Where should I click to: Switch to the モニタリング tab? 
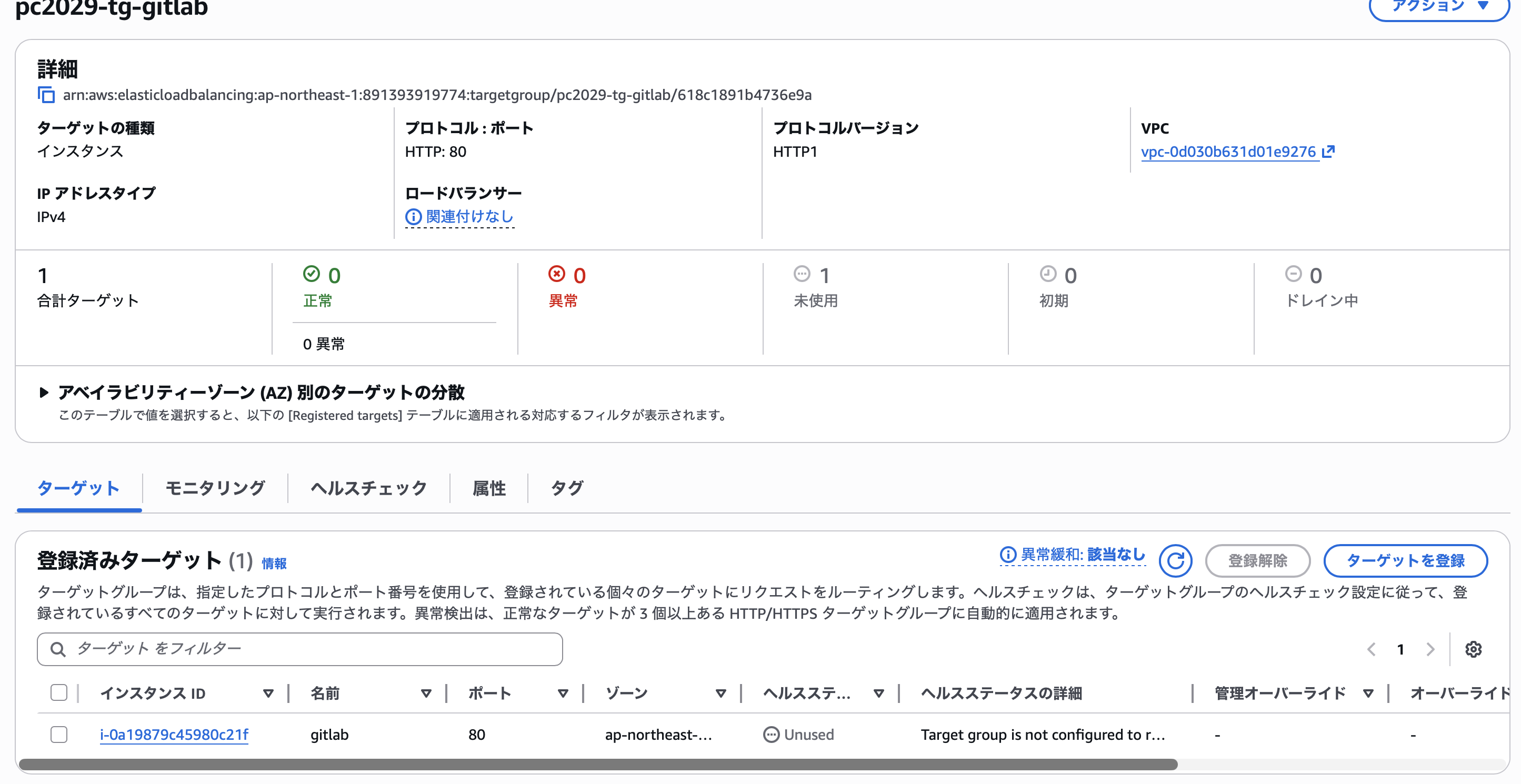pyautogui.click(x=215, y=488)
